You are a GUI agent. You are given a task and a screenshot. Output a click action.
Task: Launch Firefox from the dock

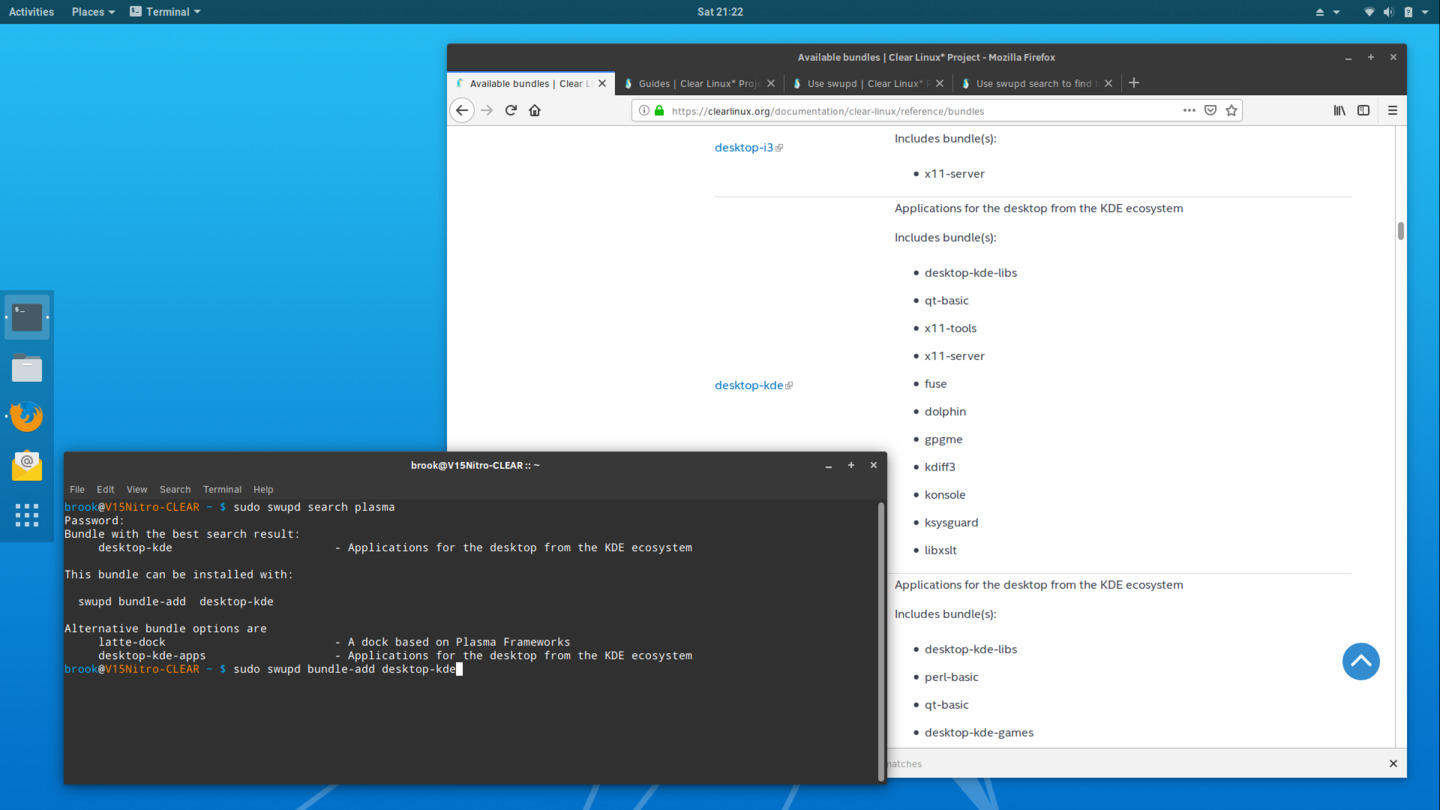point(27,416)
